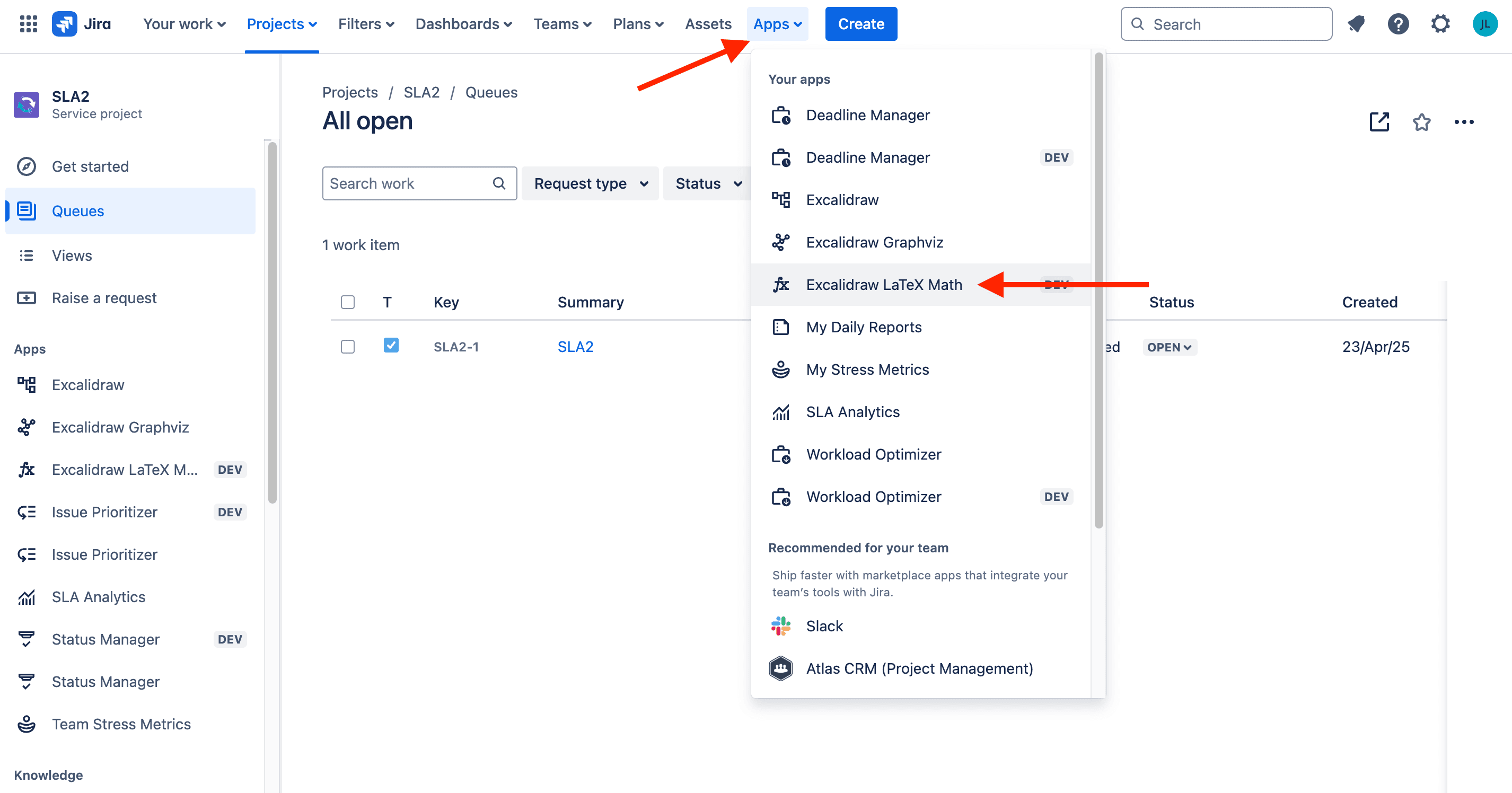Screen dimensions: 1512x793
Task: Open the help question mark icon
Action: pos(1398,24)
